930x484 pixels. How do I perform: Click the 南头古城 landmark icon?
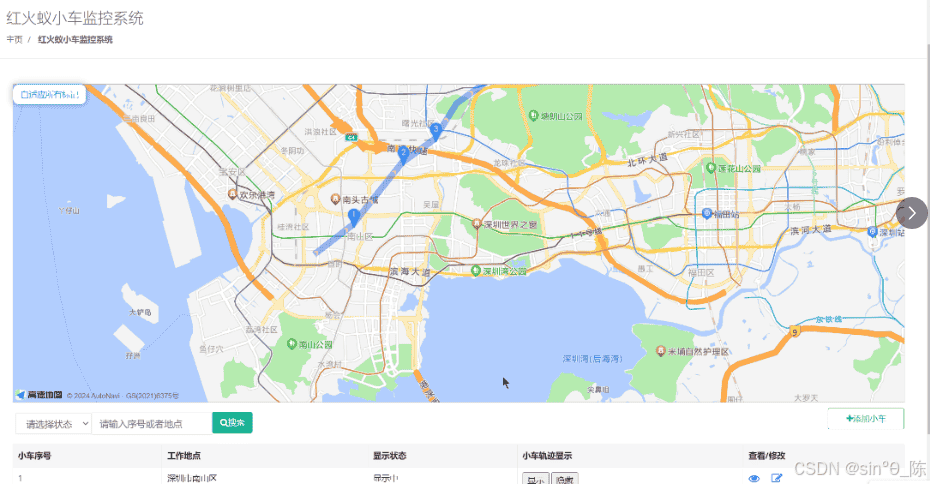click(x=335, y=199)
